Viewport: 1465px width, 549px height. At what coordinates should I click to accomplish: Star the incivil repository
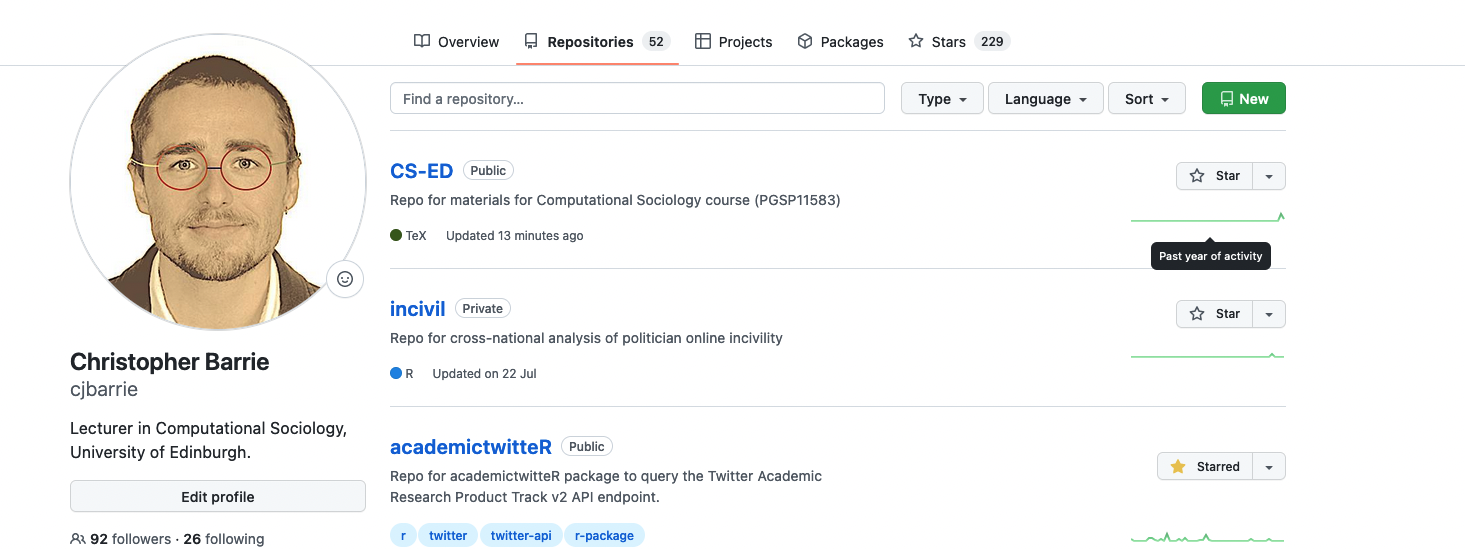coord(1215,314)
